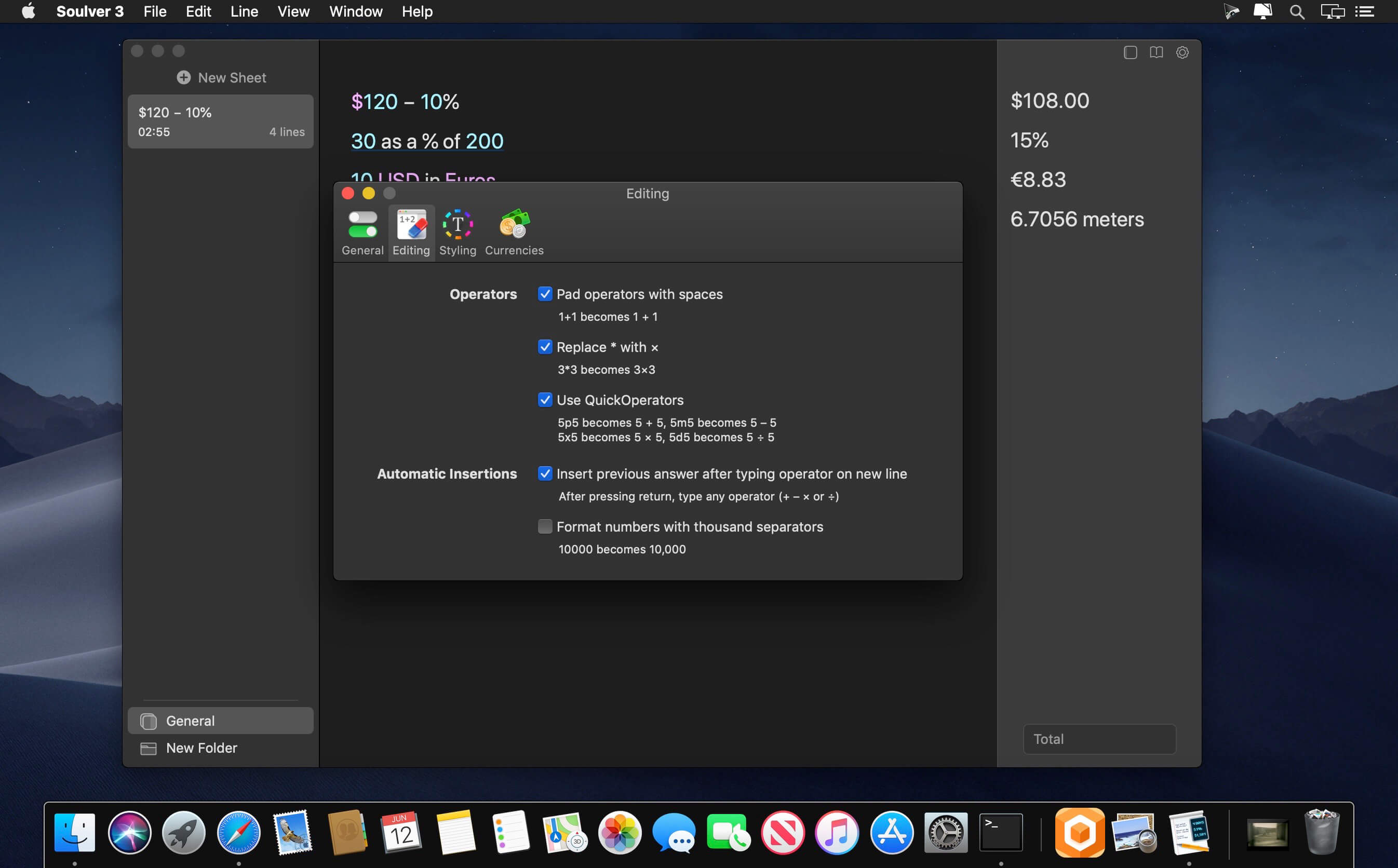
Task: Toggle the sidebar panel square icon
Action: pyautogui.click(x=1130, y=52)
